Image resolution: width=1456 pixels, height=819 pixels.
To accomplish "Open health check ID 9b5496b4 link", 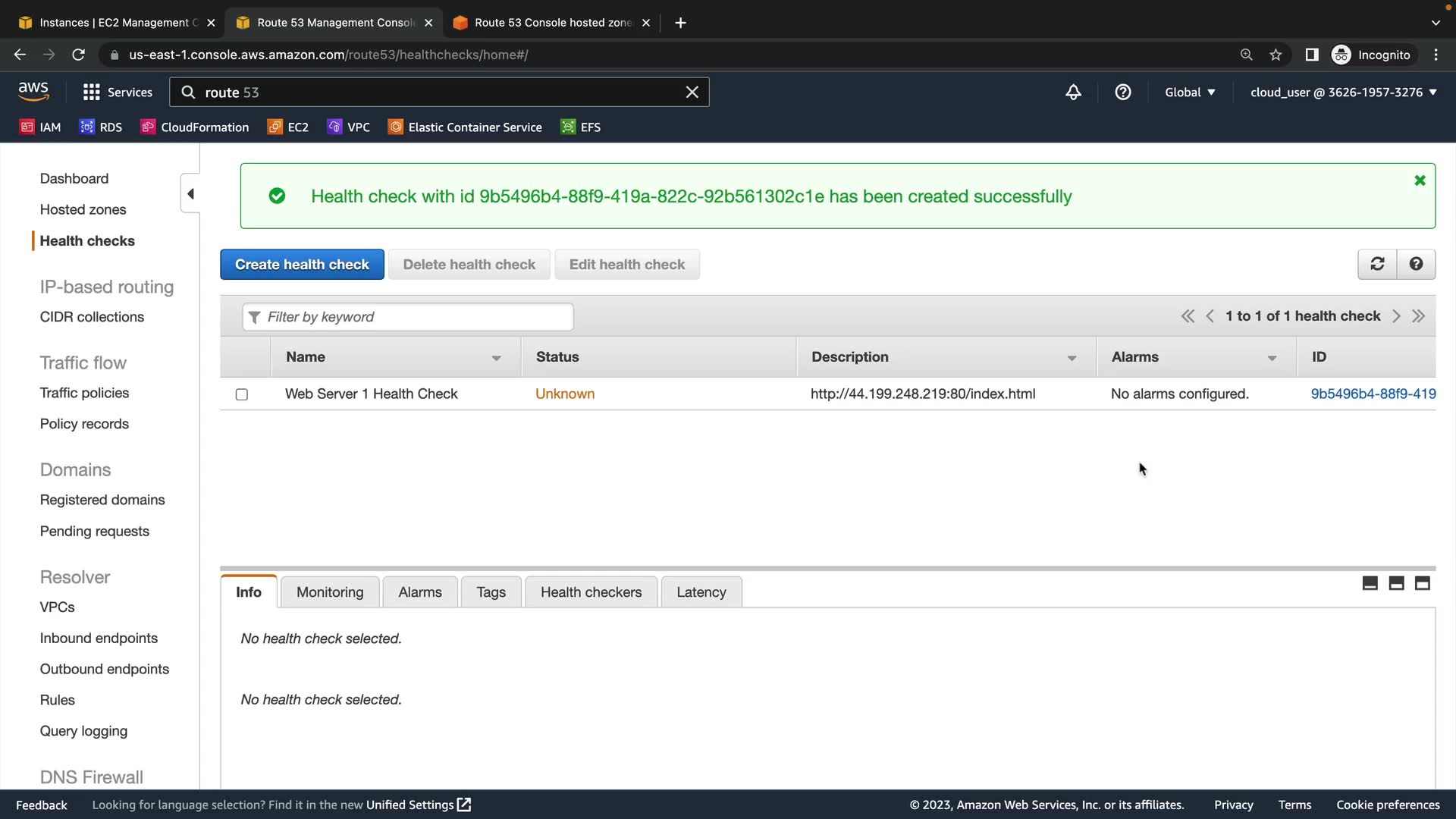I will coord(1373,394).
